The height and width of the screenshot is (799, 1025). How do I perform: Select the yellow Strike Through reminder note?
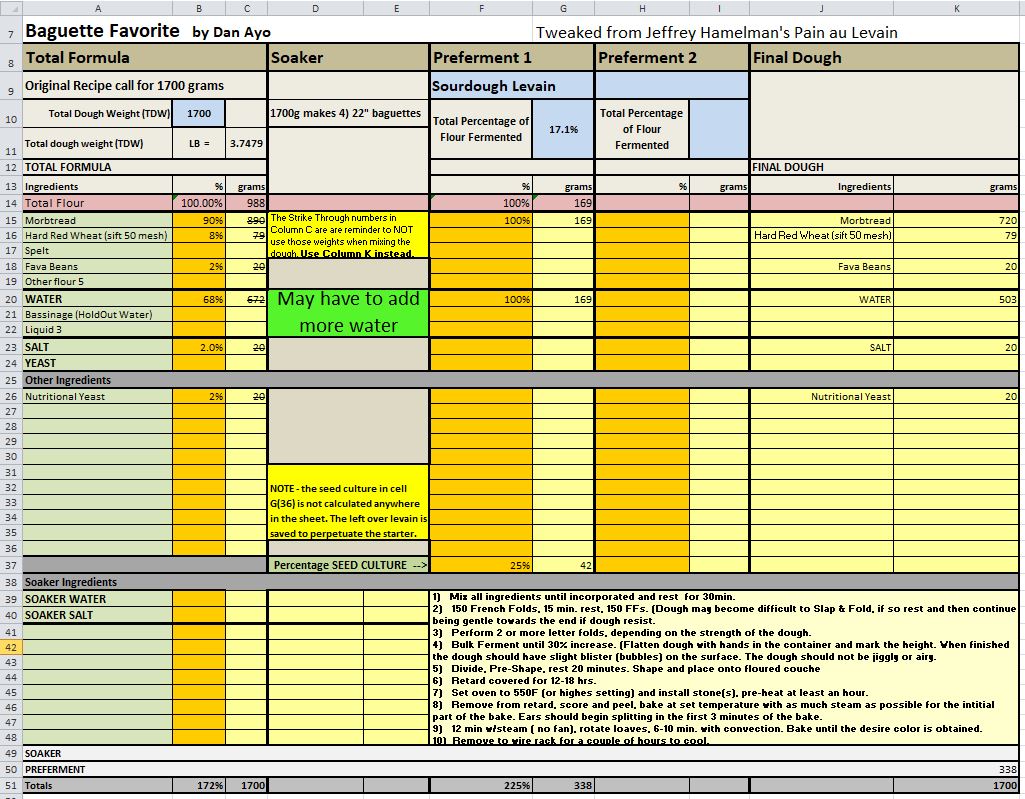(x=348, y=234)
